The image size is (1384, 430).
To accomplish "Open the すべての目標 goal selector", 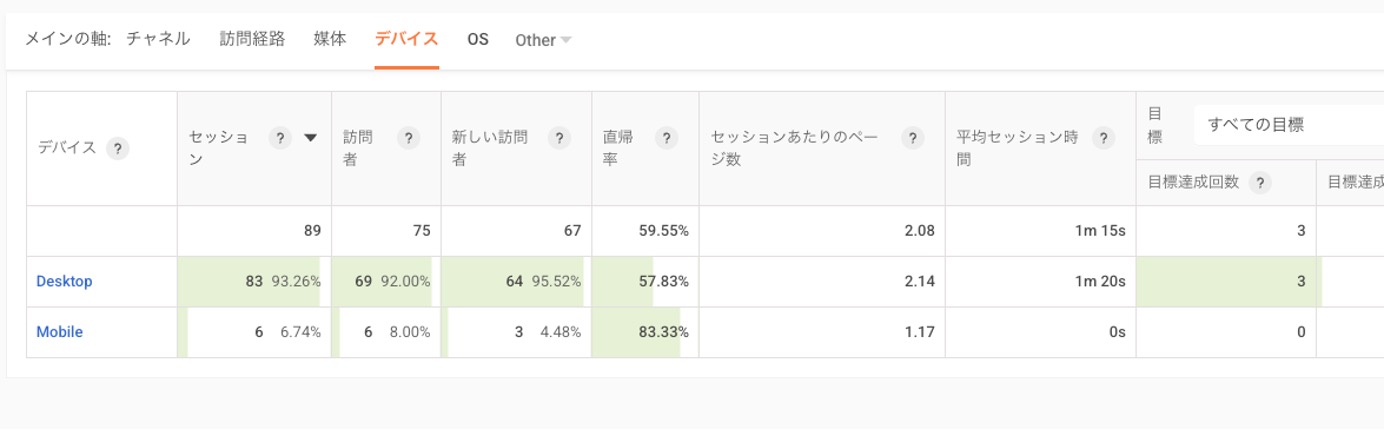I will coord(1288,125).
